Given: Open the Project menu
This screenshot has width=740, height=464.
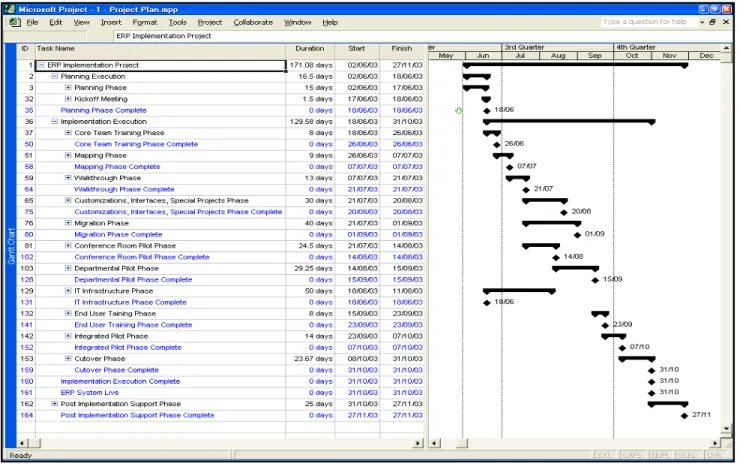Looking at the screenshot, I should tap(210, 22).
